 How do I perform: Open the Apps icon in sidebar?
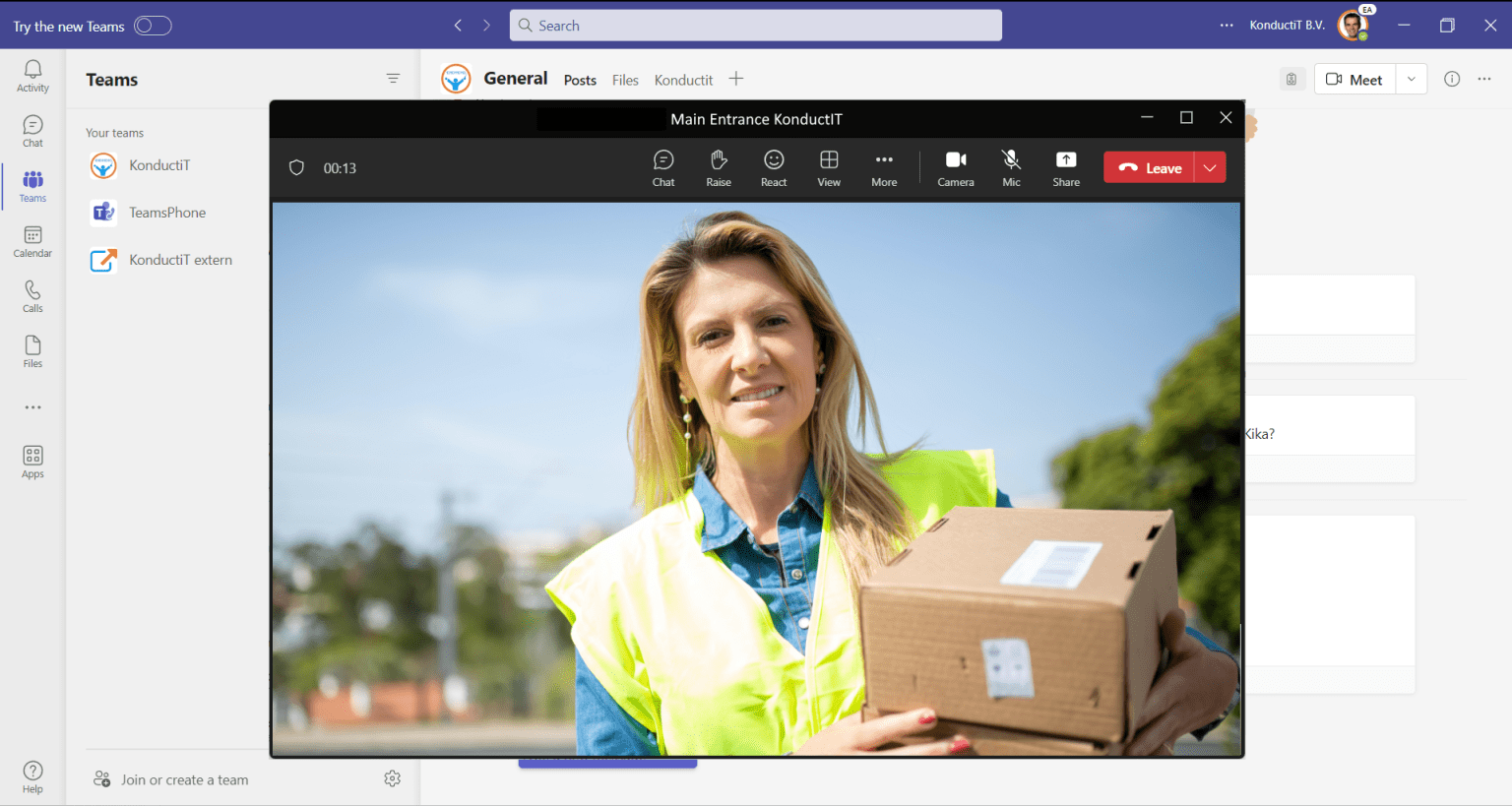[x=32, y=461]
